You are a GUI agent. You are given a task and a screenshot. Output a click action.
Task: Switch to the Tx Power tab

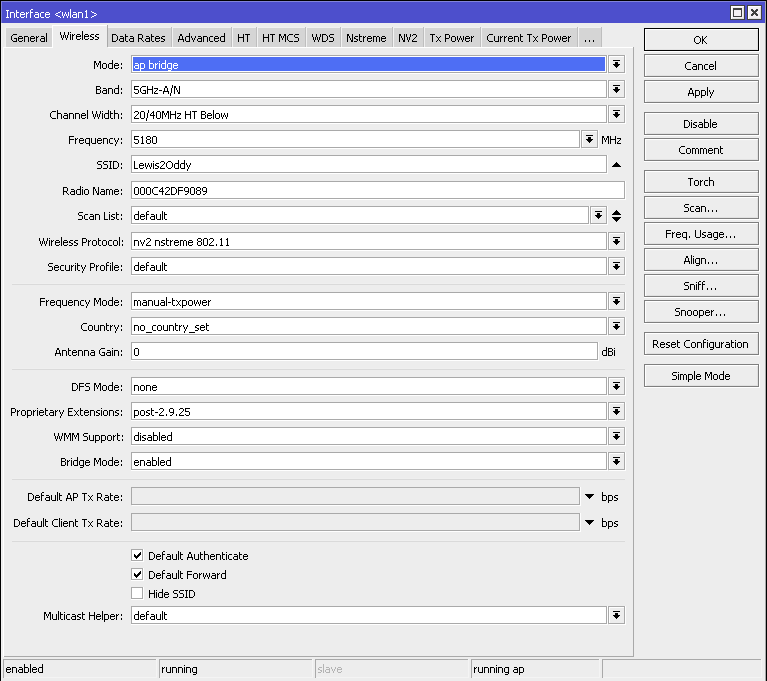point(451,38)
